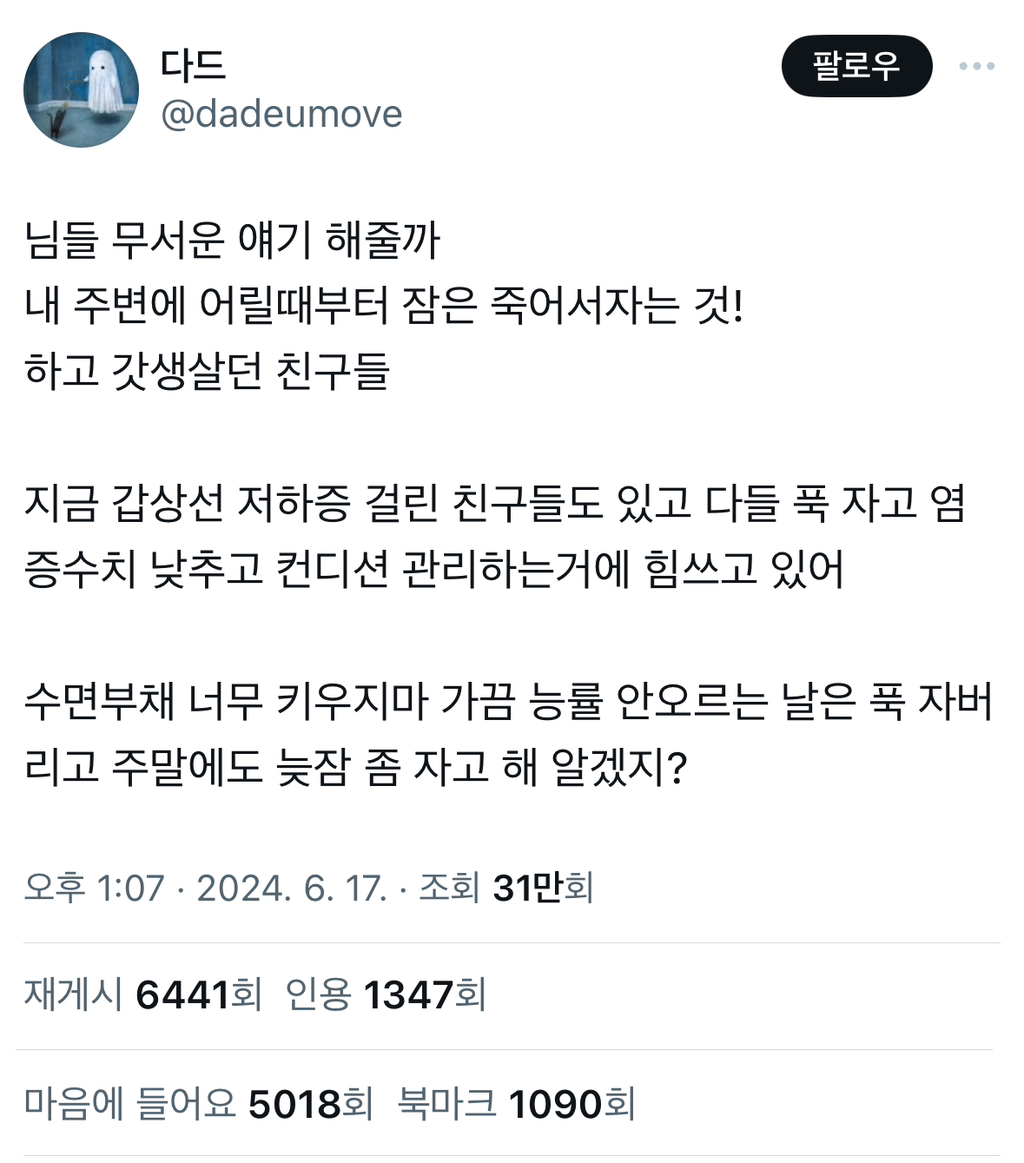Click the 2024. 6. 17. date

291,887
